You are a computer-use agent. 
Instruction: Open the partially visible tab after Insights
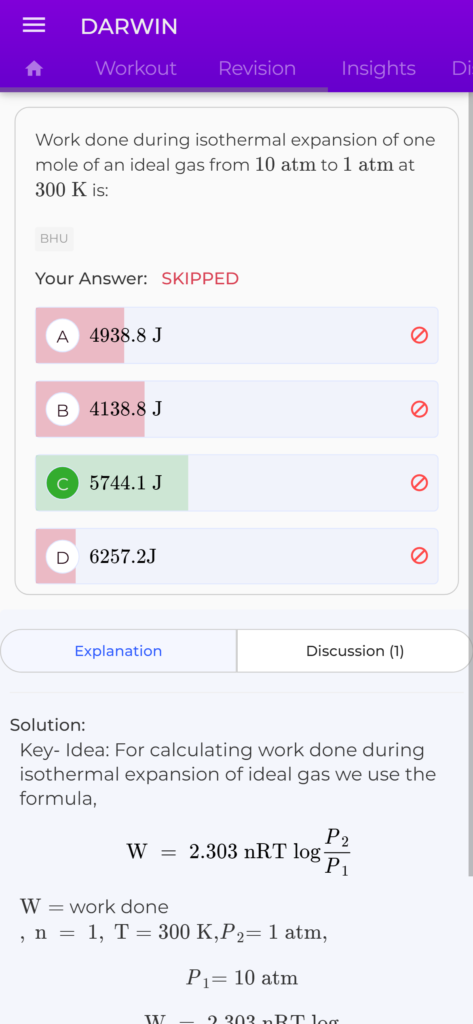[x=462, y=69]
